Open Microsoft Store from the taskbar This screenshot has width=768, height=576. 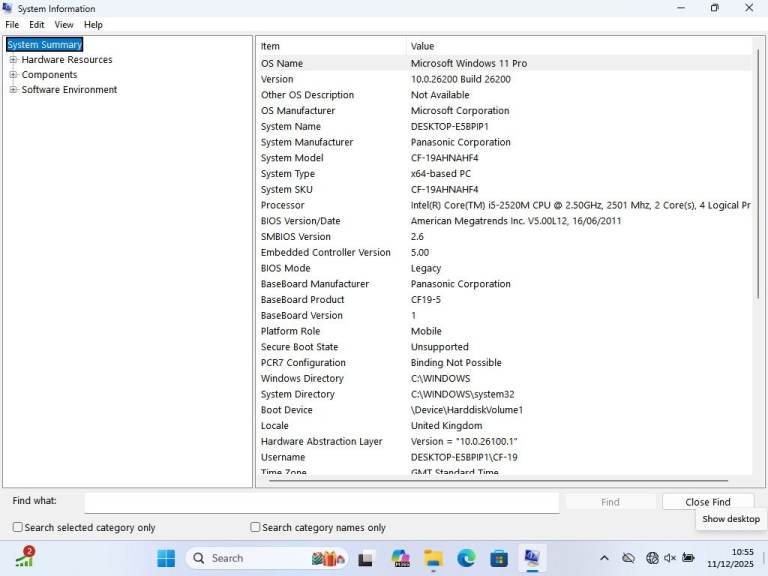click(499, 558)
